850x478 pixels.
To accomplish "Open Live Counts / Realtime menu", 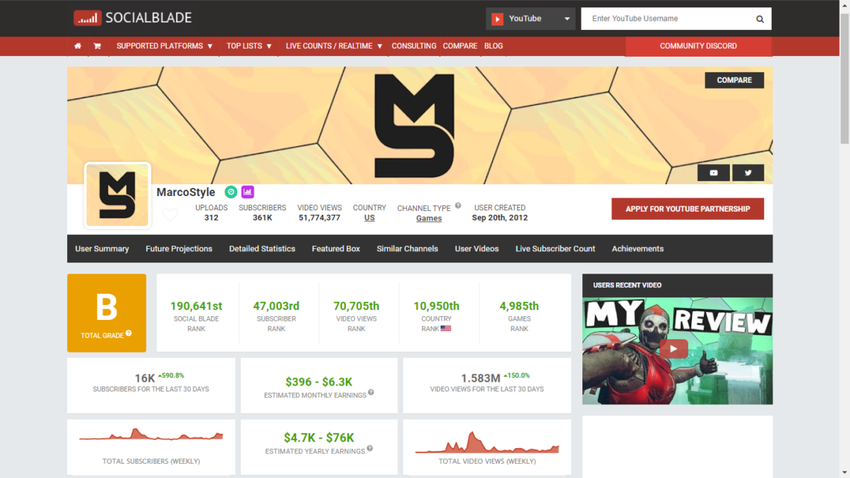I will point(334,46).
